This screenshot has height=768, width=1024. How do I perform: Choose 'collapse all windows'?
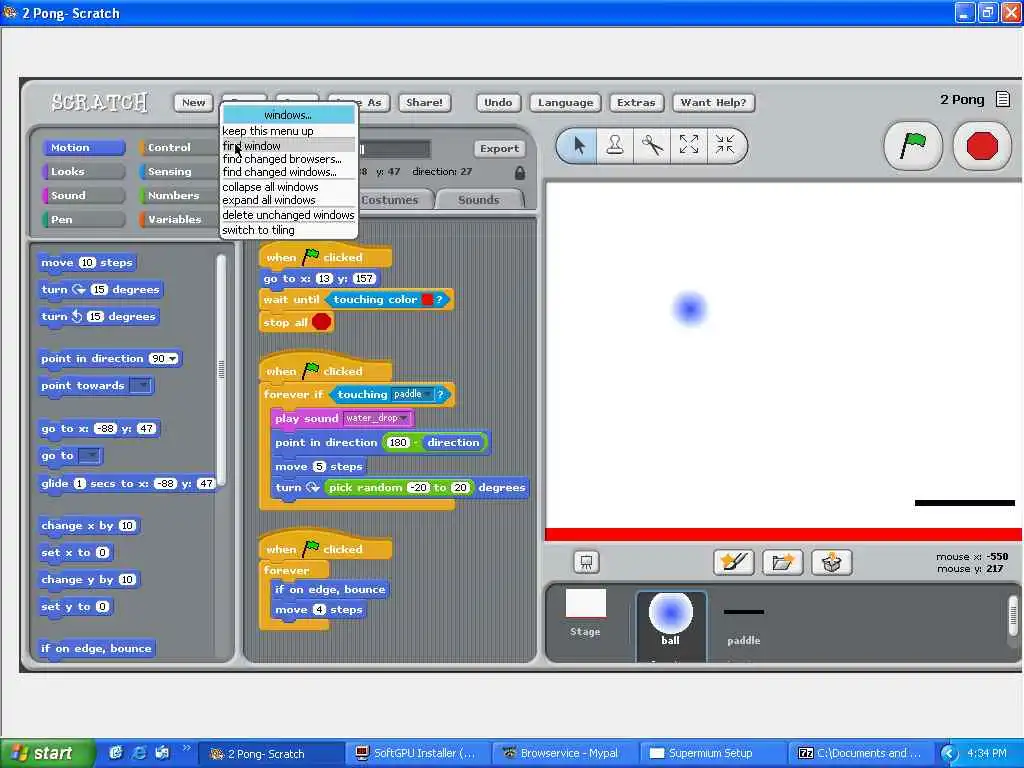[288, 187]
